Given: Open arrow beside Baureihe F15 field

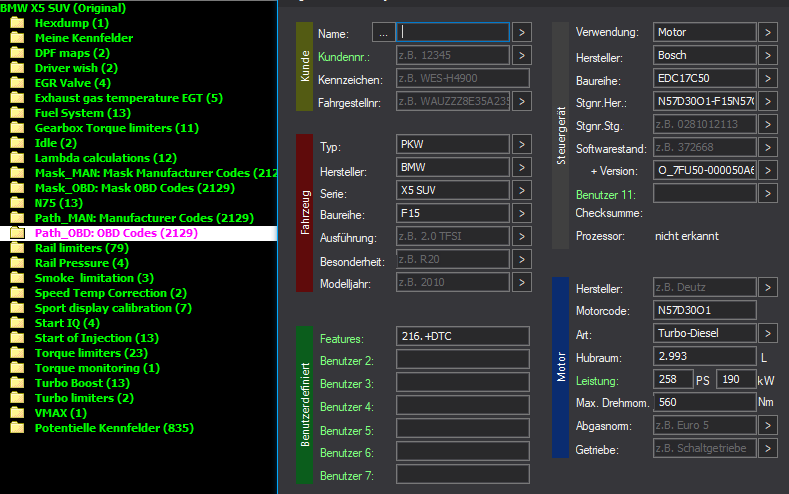Looking at the screenshot, I should 522,213.
